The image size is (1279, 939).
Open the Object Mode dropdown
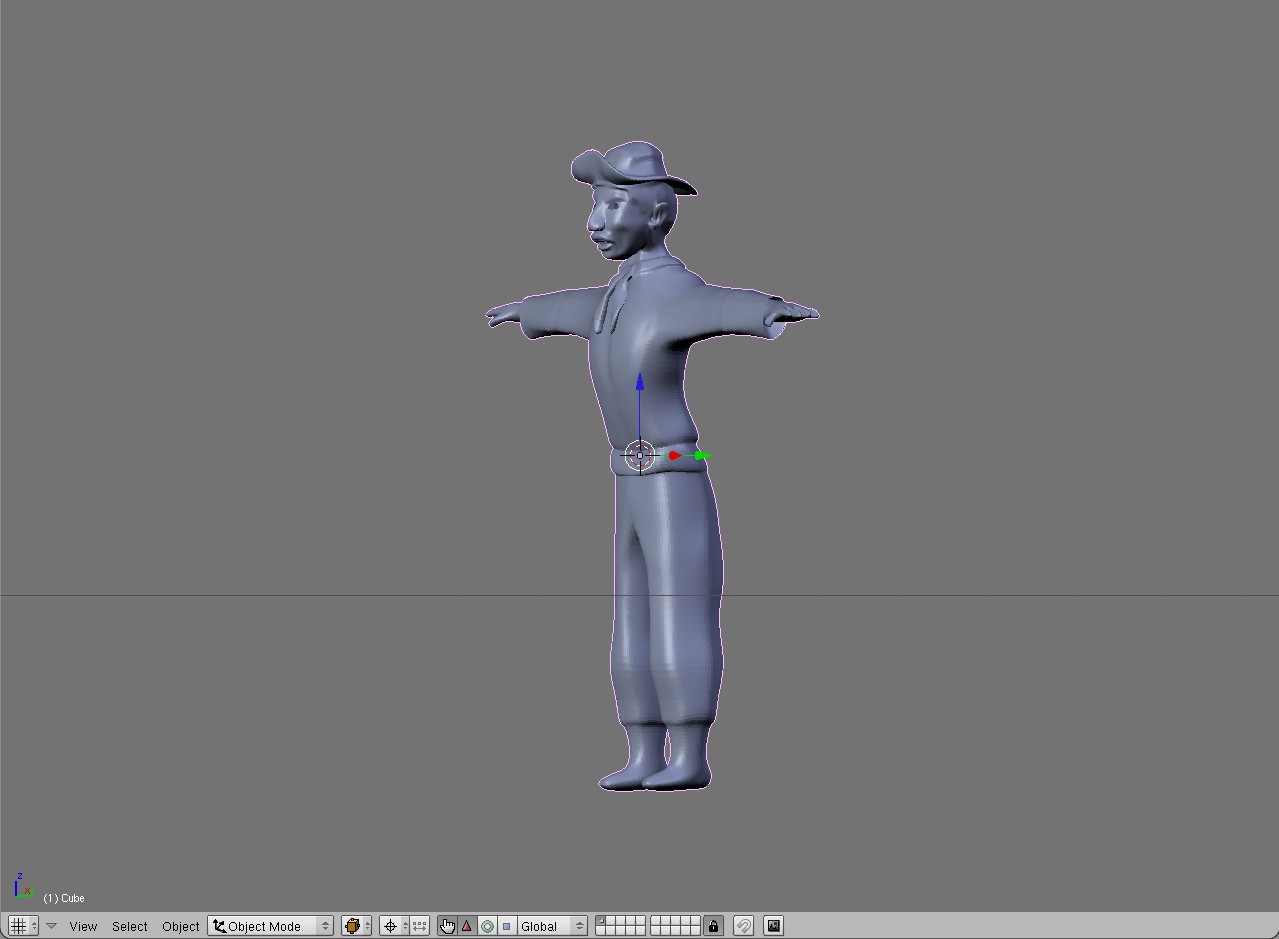[271, 926]
